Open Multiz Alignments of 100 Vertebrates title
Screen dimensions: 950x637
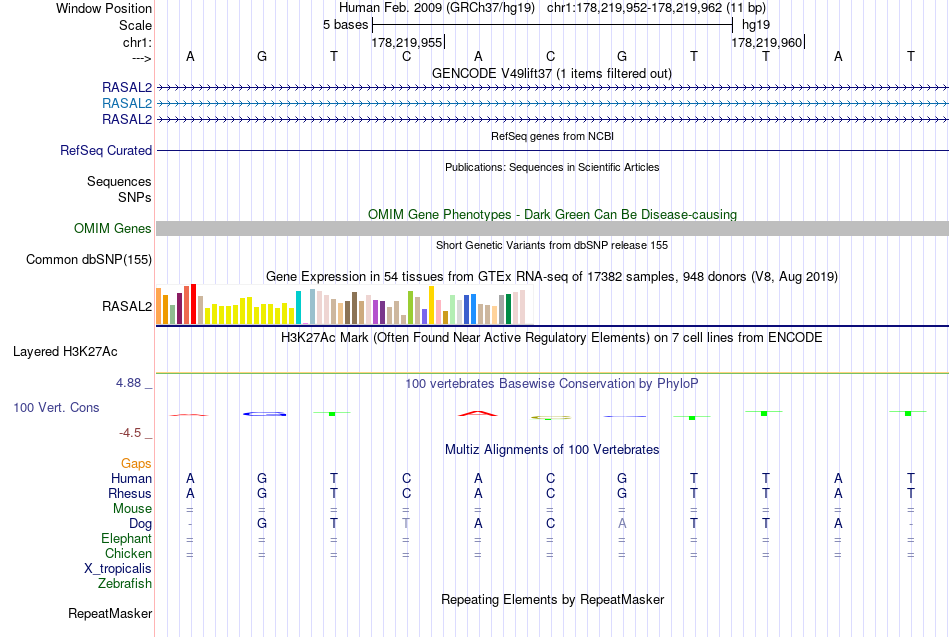pyautogui.click(x=552, y=450)
